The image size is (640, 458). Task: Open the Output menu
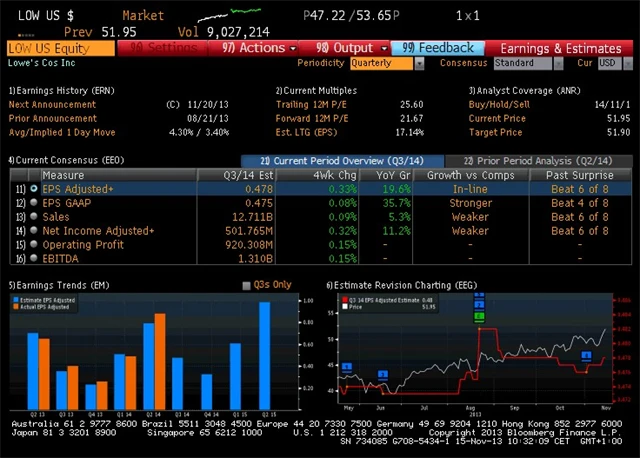pyautogui.click(x=351, y=47)
